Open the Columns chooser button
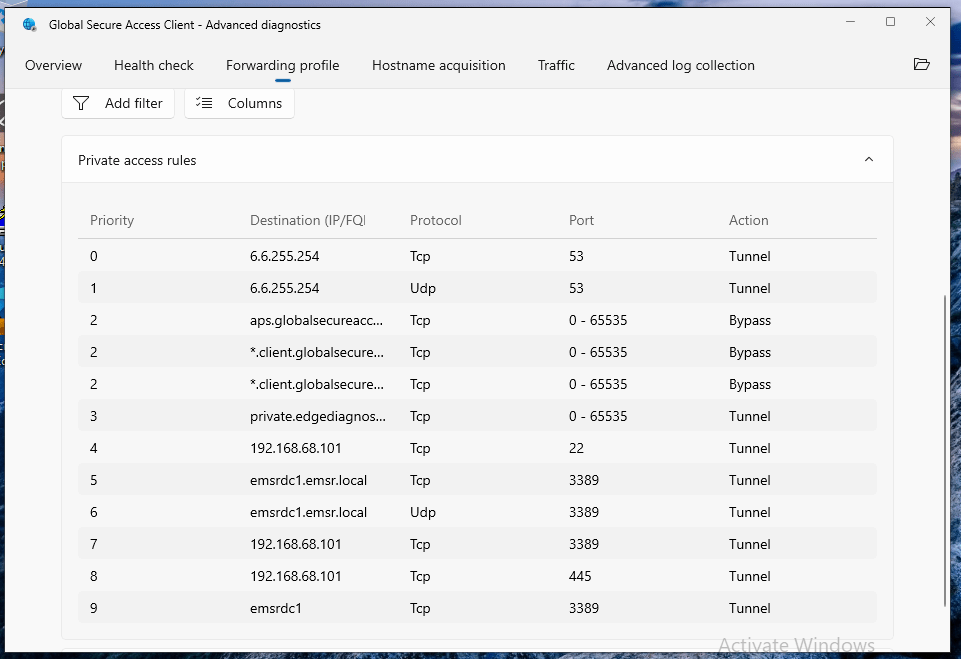 tap(240, 103)
